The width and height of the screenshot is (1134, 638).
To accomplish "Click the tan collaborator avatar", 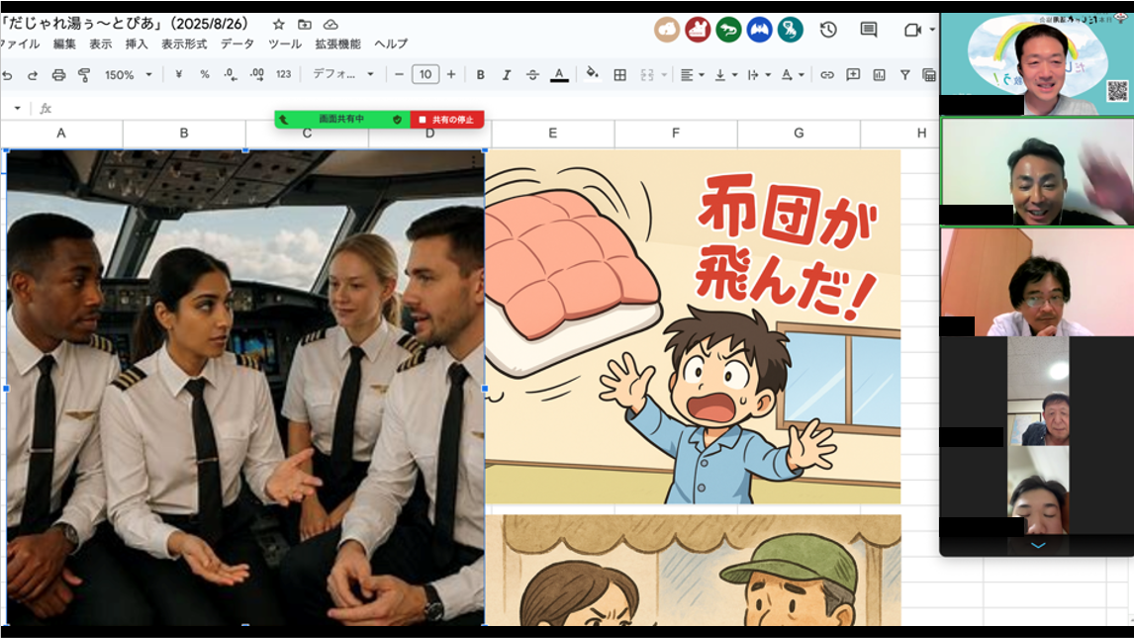I will coord(667,30).
